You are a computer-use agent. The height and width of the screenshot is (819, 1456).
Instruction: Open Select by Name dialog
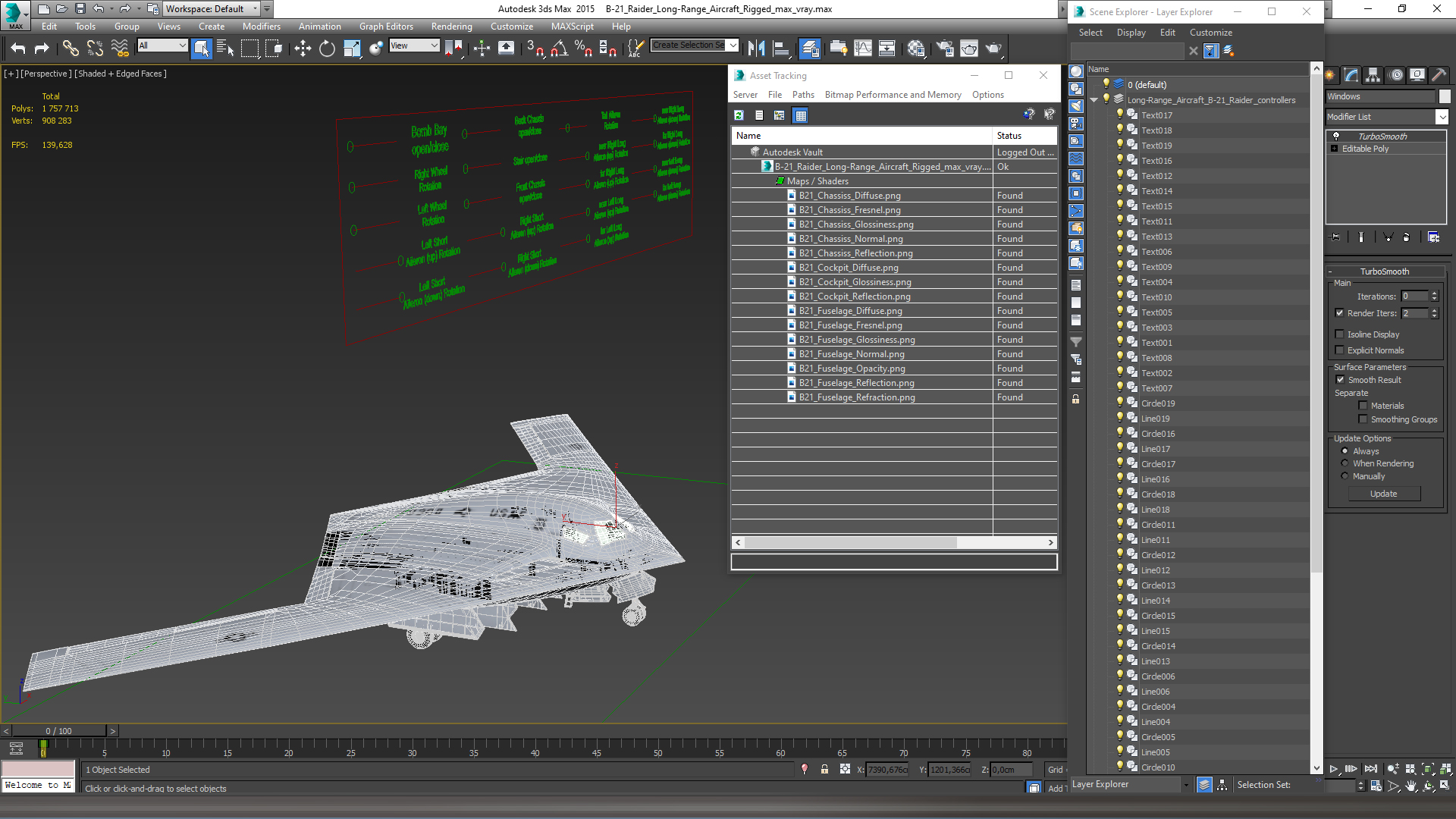[x=225, y=49]
